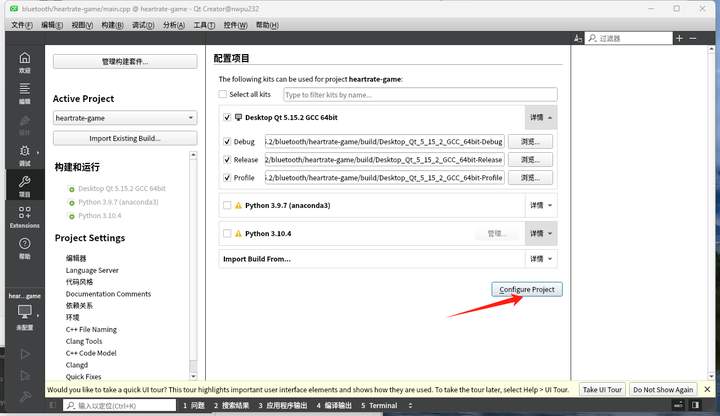
Task: Click the icon left of filter field
Action: (578, 39)
